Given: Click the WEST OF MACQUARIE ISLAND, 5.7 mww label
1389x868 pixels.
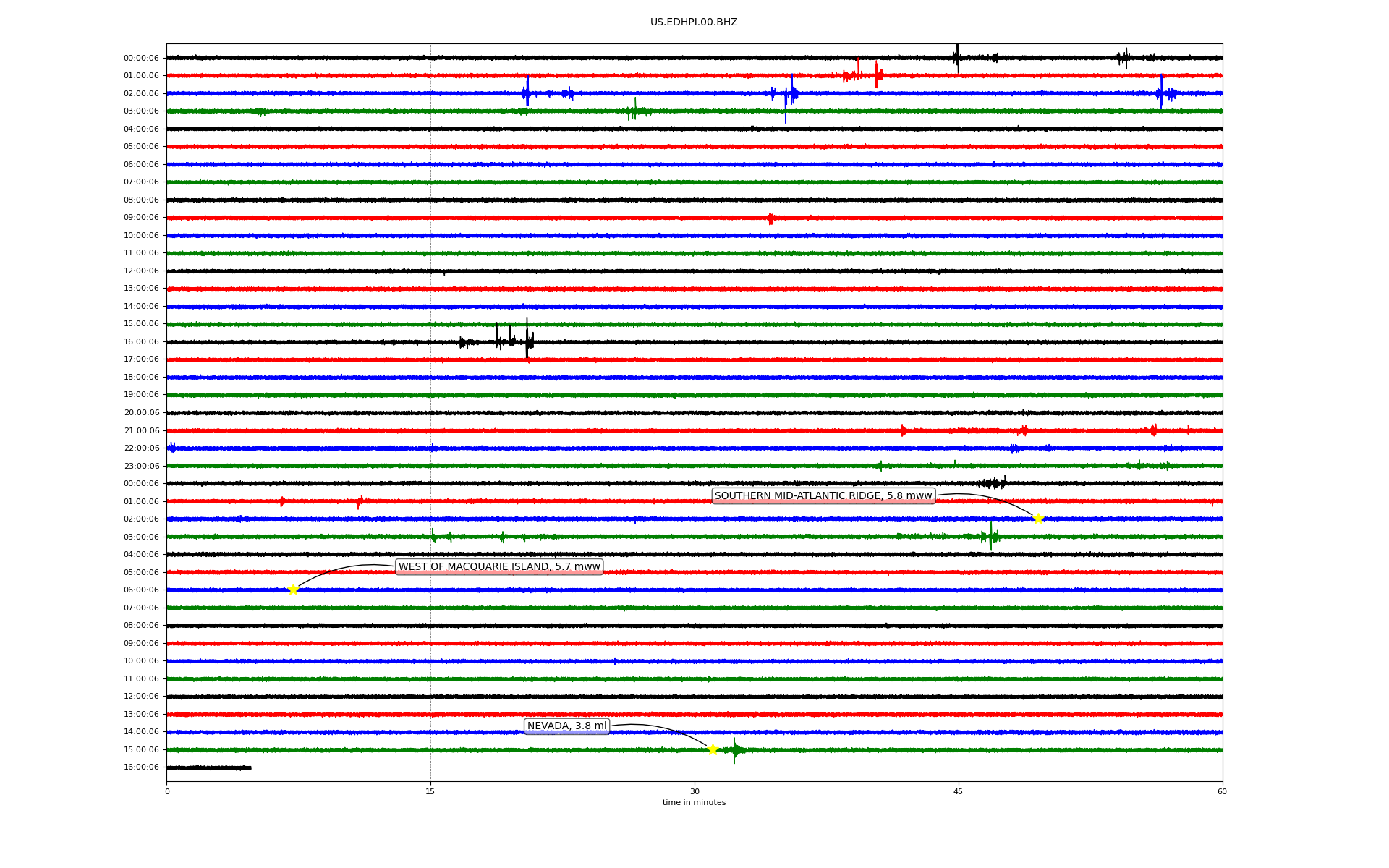Looking at the screenshot, I should [x=499, y=566].
